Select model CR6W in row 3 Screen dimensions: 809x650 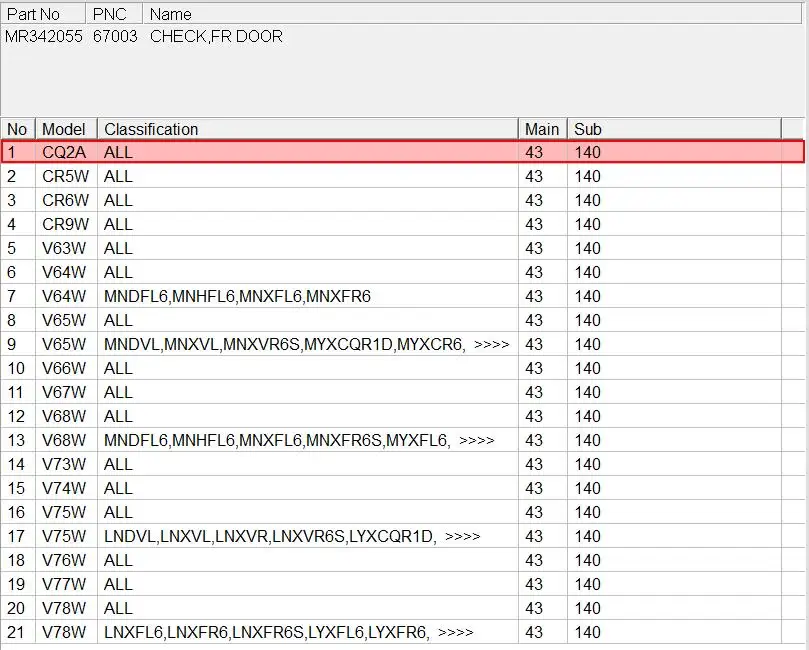(x=66, y=200)
